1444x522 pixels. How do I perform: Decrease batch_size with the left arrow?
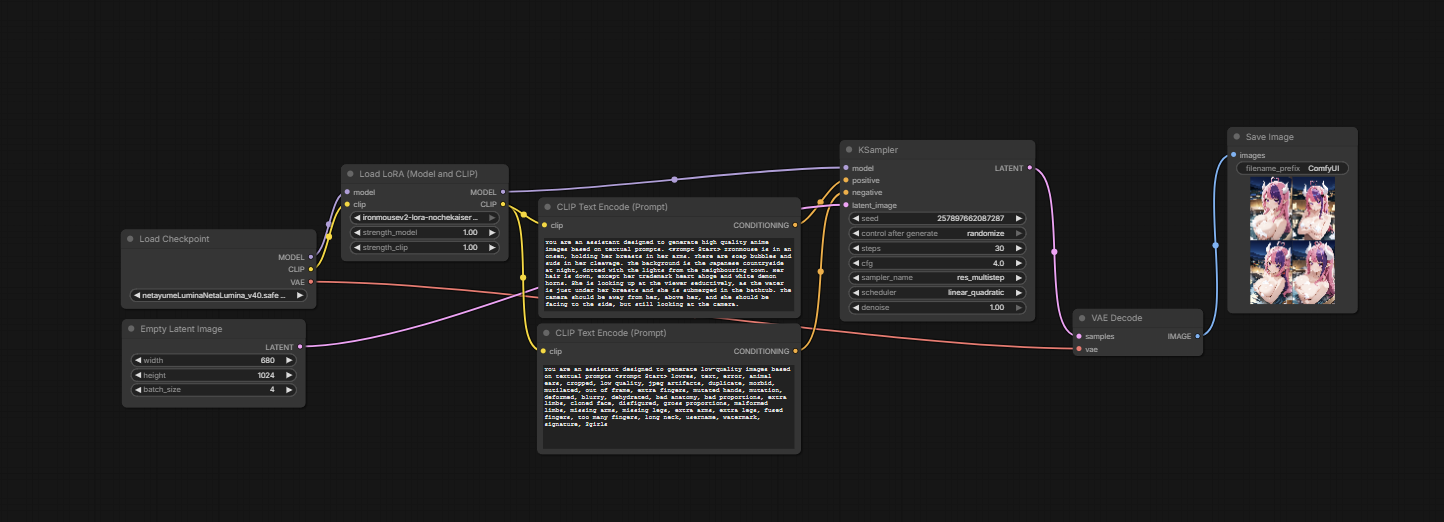pos(139,389)
